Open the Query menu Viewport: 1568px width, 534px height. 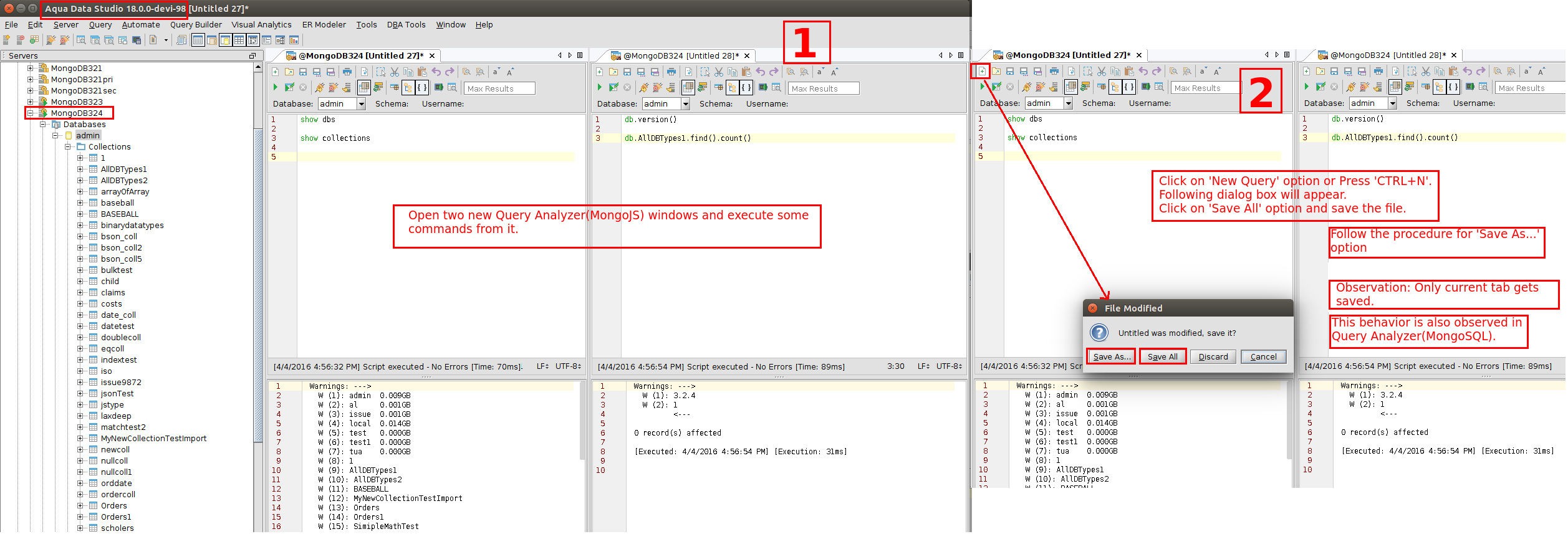(x=100, y=25)
